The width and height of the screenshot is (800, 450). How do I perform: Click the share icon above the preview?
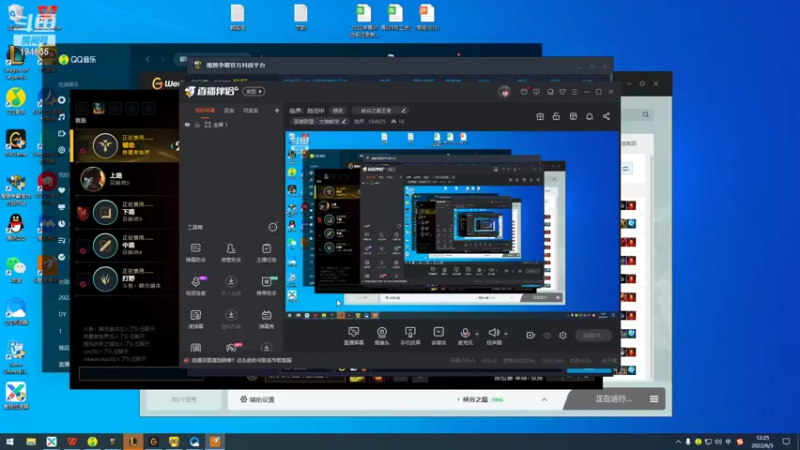click(x=606, y=116)
